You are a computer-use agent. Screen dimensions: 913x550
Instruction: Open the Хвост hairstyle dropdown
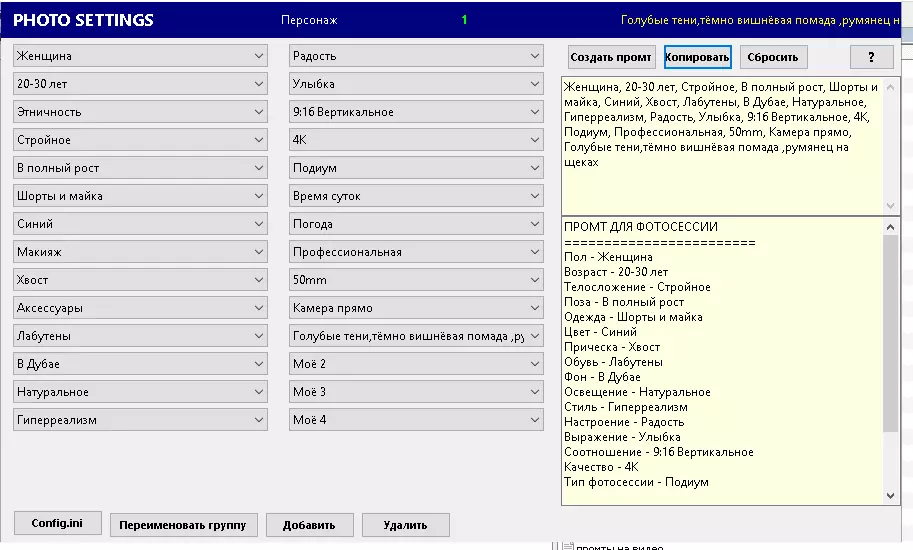point(140,279)
